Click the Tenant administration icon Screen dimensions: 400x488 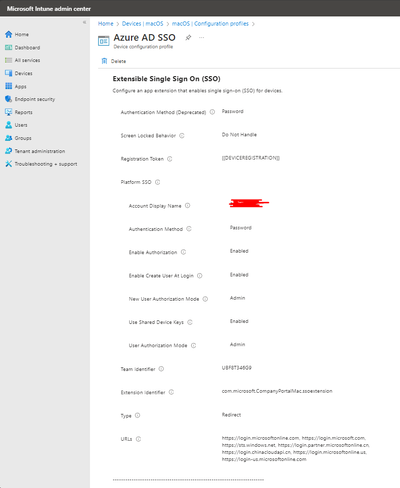coord(9,151)
